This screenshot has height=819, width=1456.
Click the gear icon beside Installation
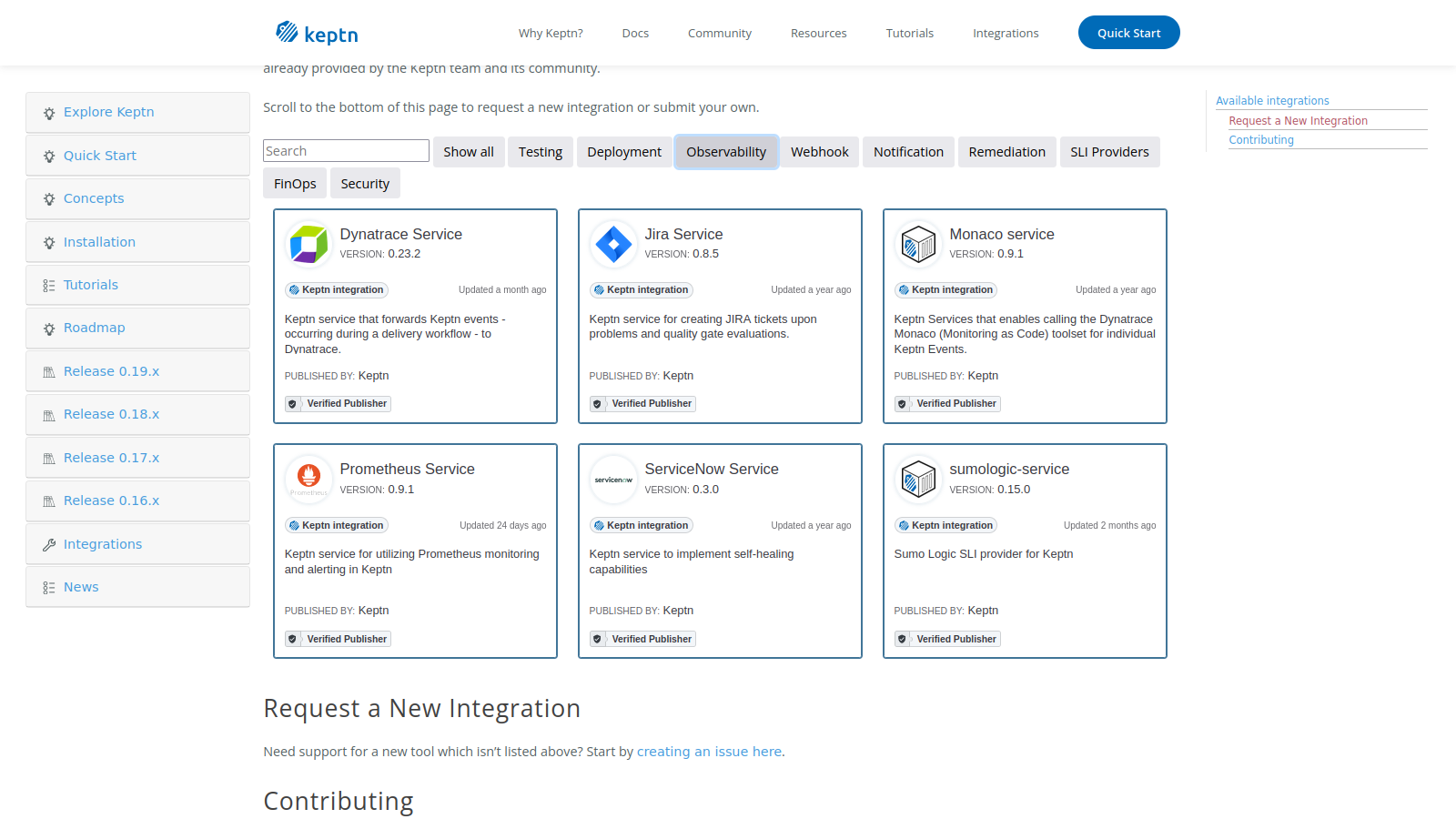click(49, 243)
